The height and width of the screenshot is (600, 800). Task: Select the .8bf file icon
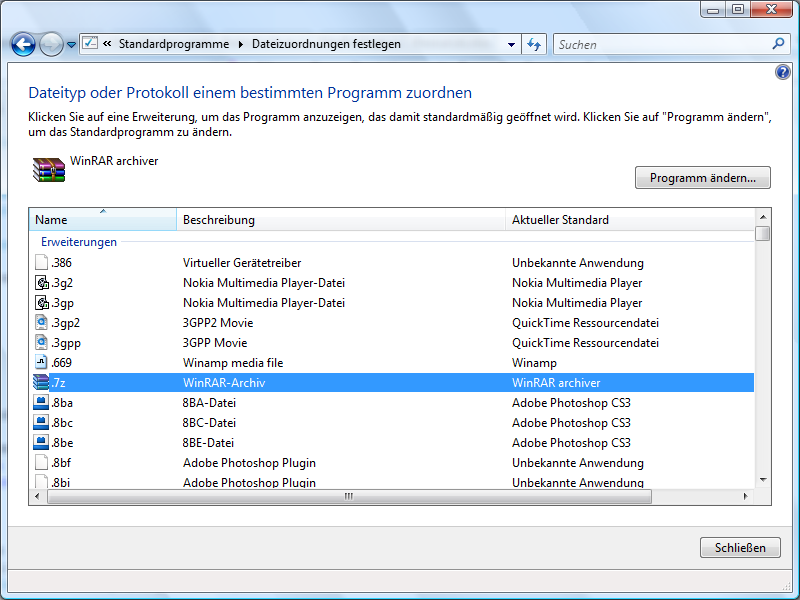(41, 462)
